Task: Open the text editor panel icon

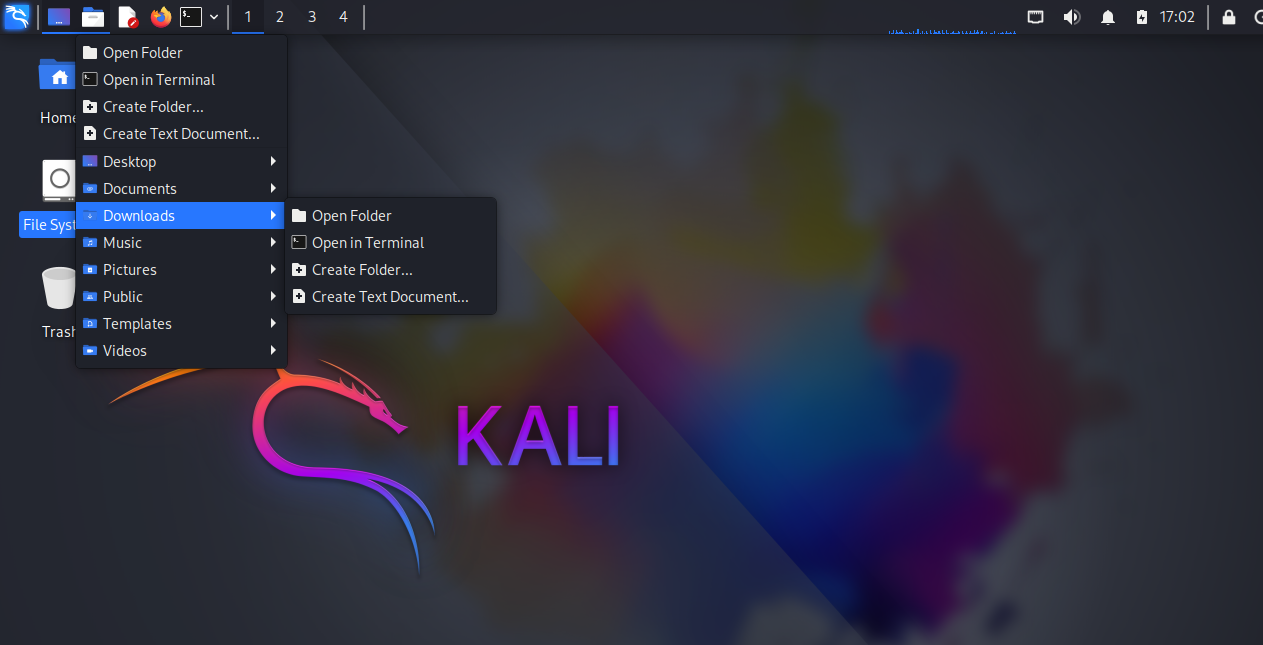Action: [127, 17]
